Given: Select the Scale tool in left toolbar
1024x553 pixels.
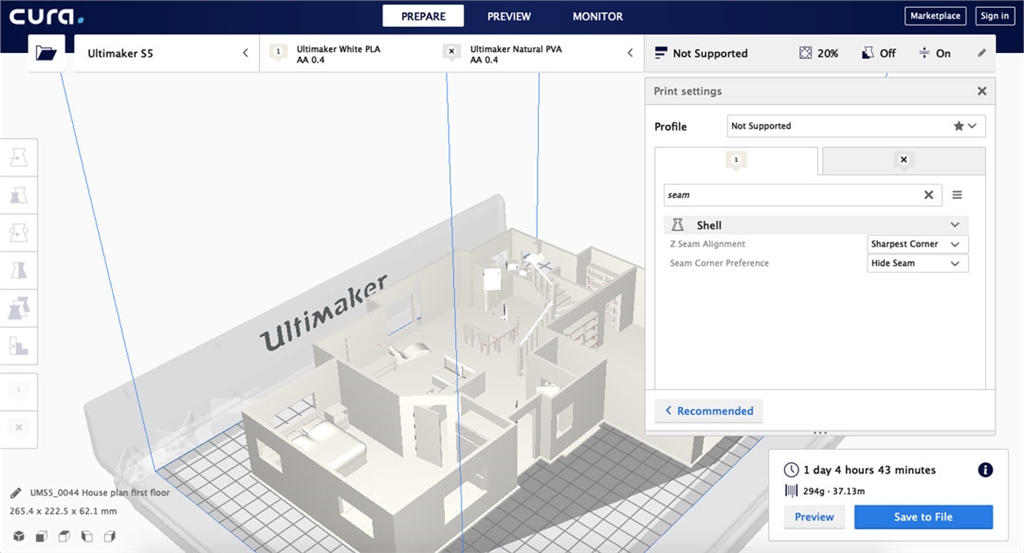Looking at the screenshot, I should [19, 194].
